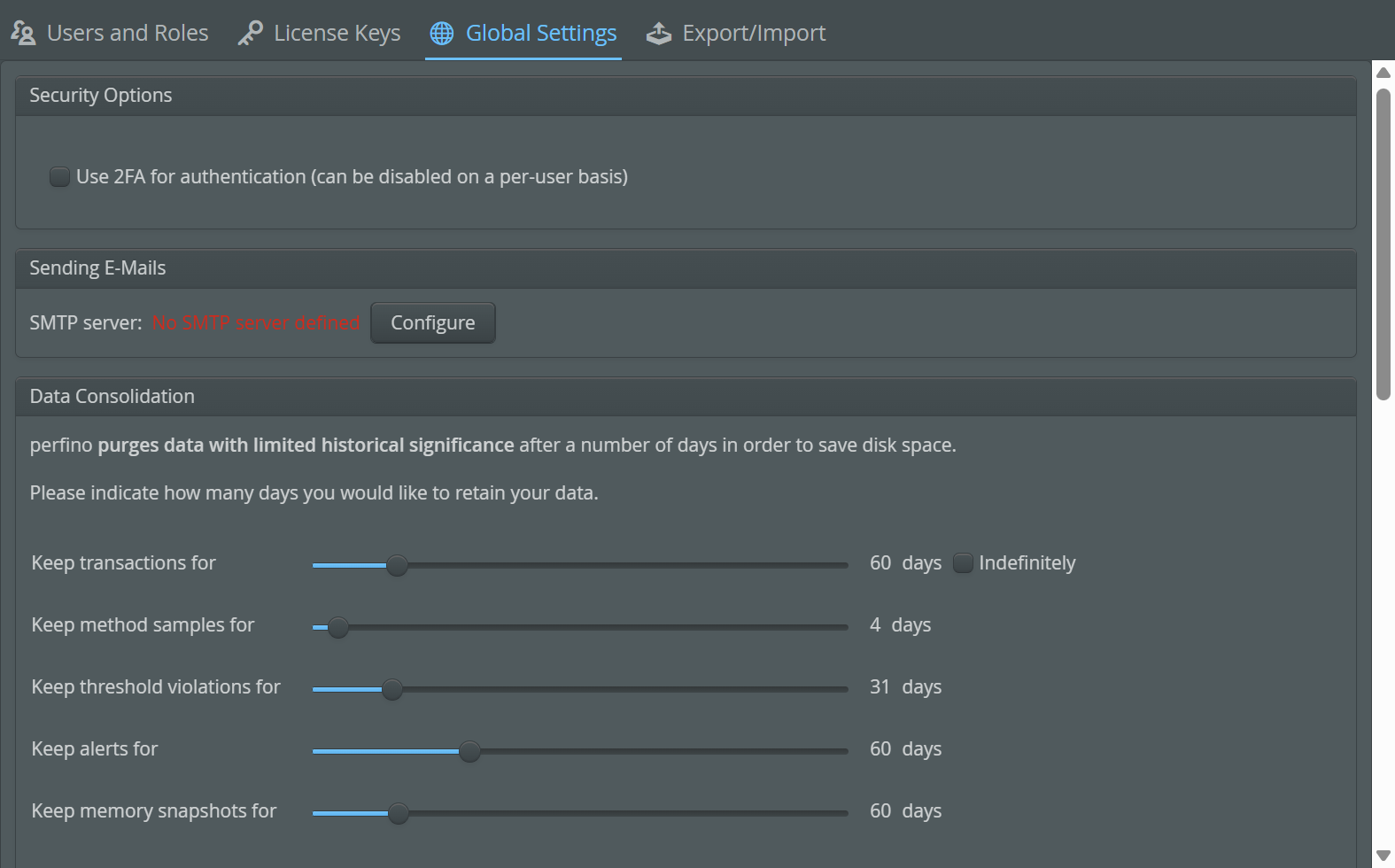1395x868 pixels.
Task: Switch to the License Keys tab
Action: [337, 34]
